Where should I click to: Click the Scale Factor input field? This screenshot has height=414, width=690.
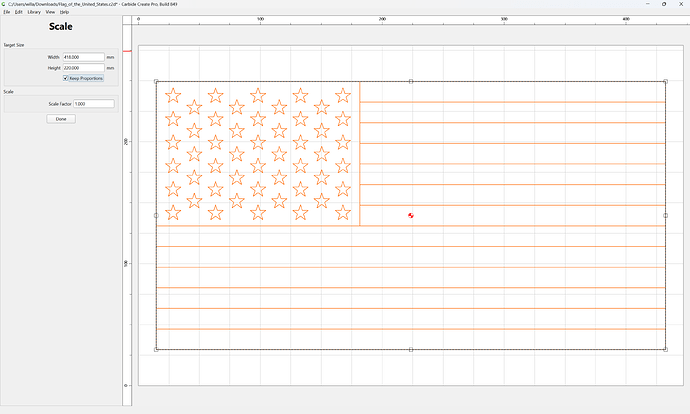tap(94, 104)
